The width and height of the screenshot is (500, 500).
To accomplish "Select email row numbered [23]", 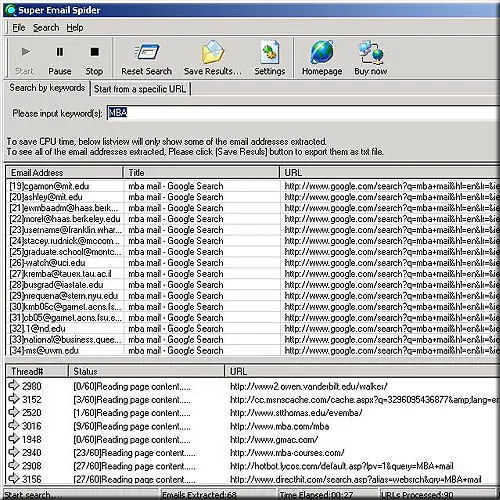I will coord(252,230).
